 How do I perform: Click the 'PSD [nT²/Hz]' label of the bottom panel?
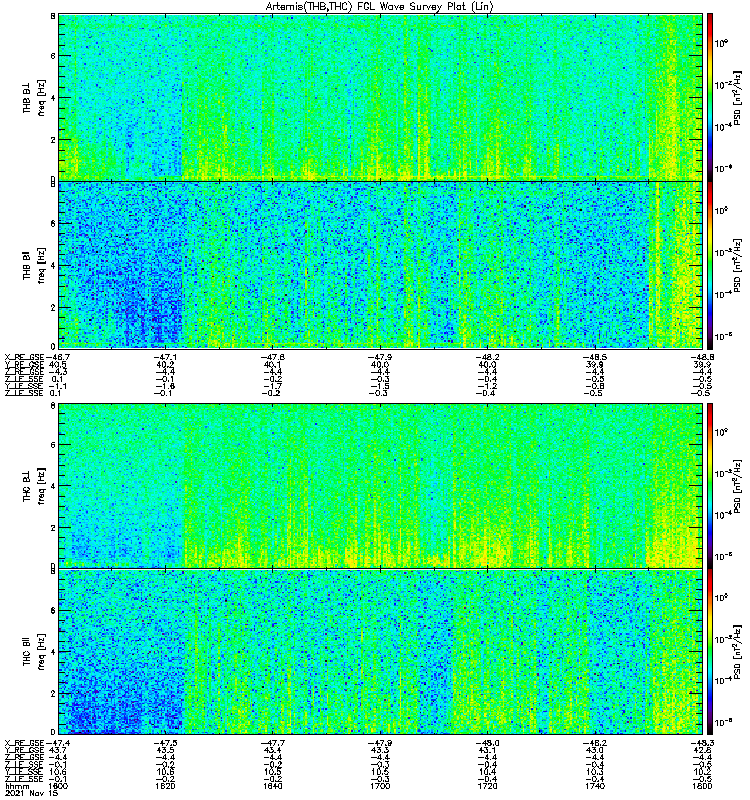(738, 652)
